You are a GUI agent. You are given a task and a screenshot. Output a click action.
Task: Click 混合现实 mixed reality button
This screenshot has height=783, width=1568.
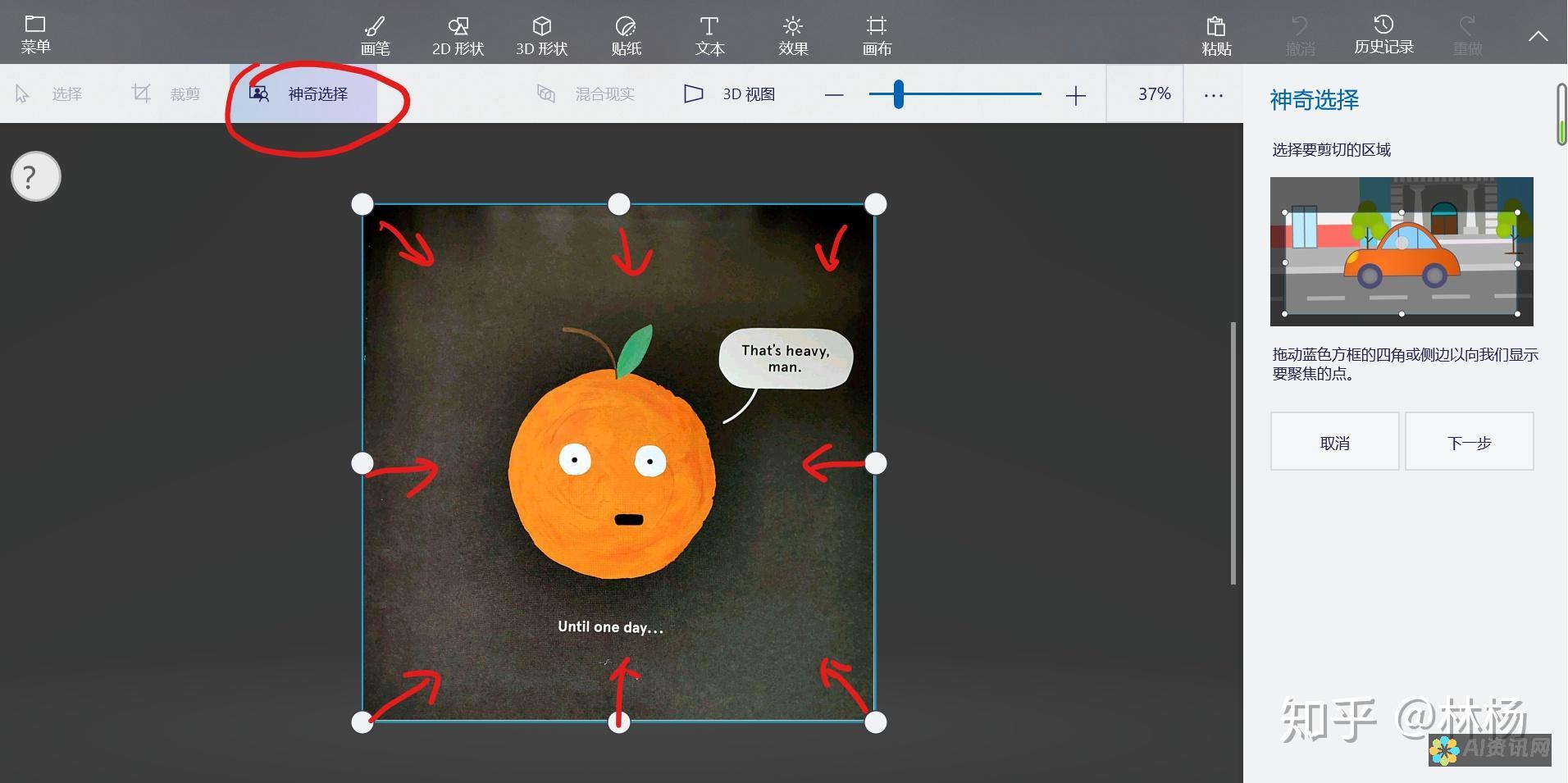click(586, 94)
